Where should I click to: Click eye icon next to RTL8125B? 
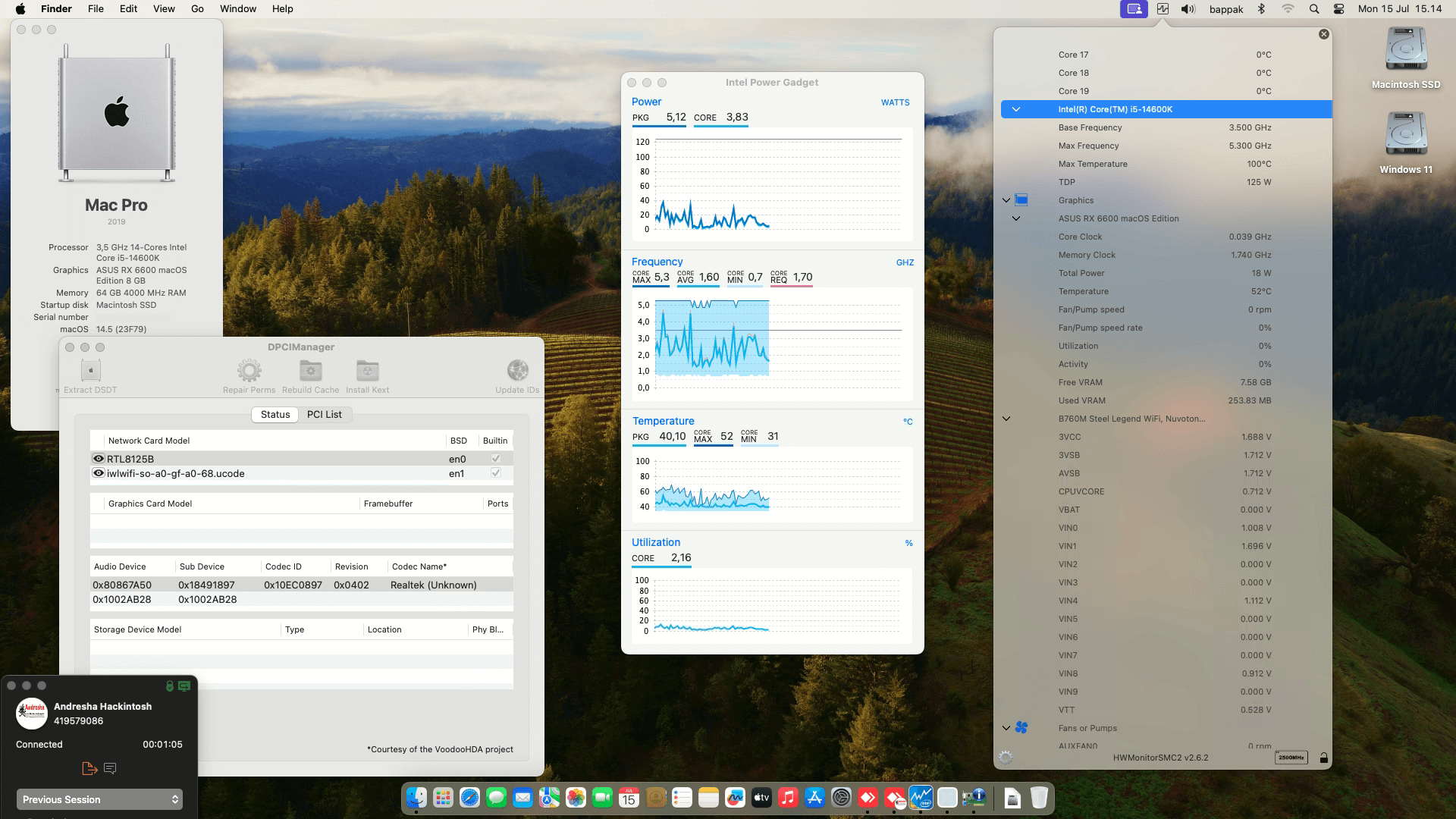coord(98,459)
